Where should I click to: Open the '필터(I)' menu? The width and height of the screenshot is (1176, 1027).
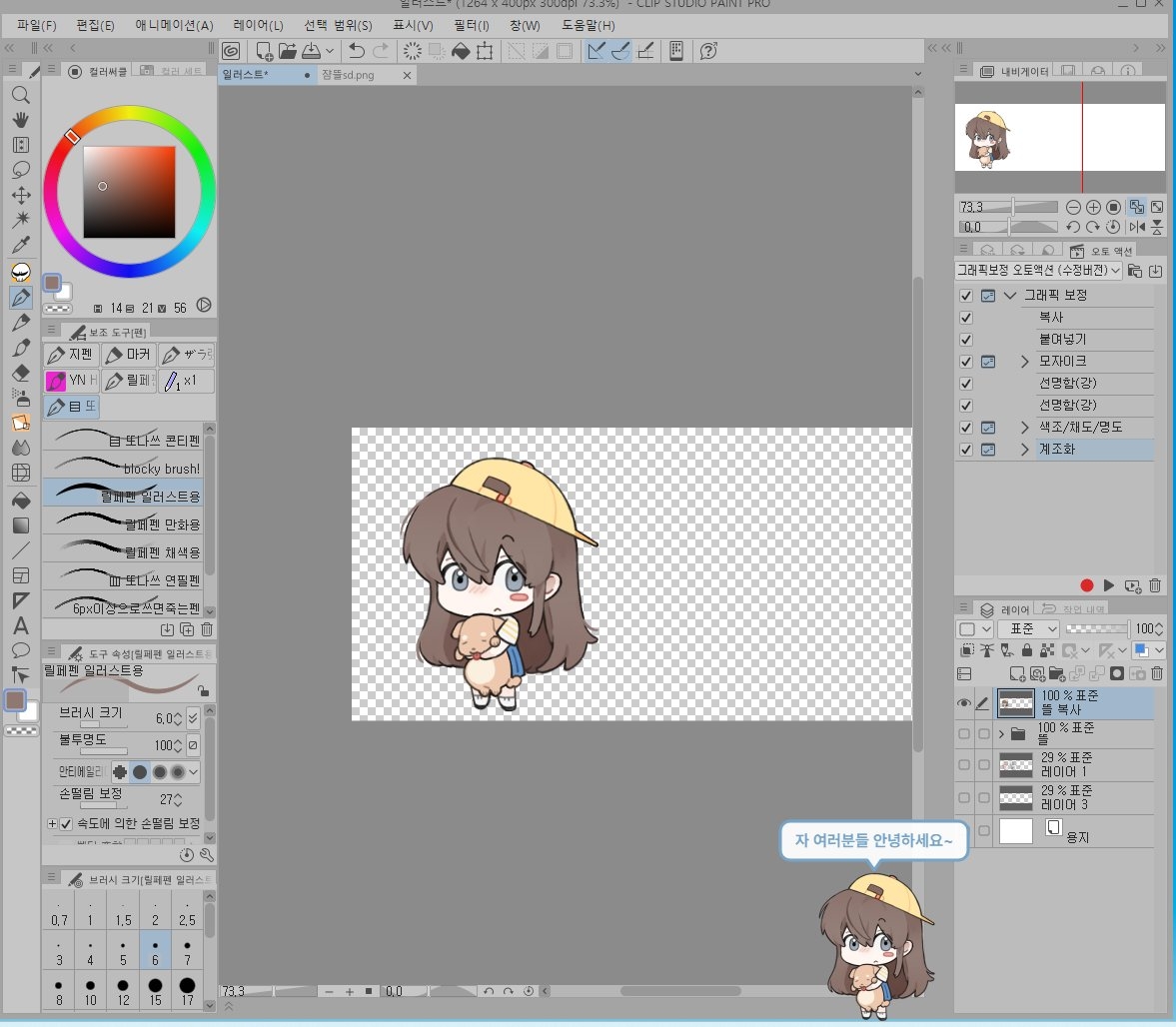tap(471, 25)
